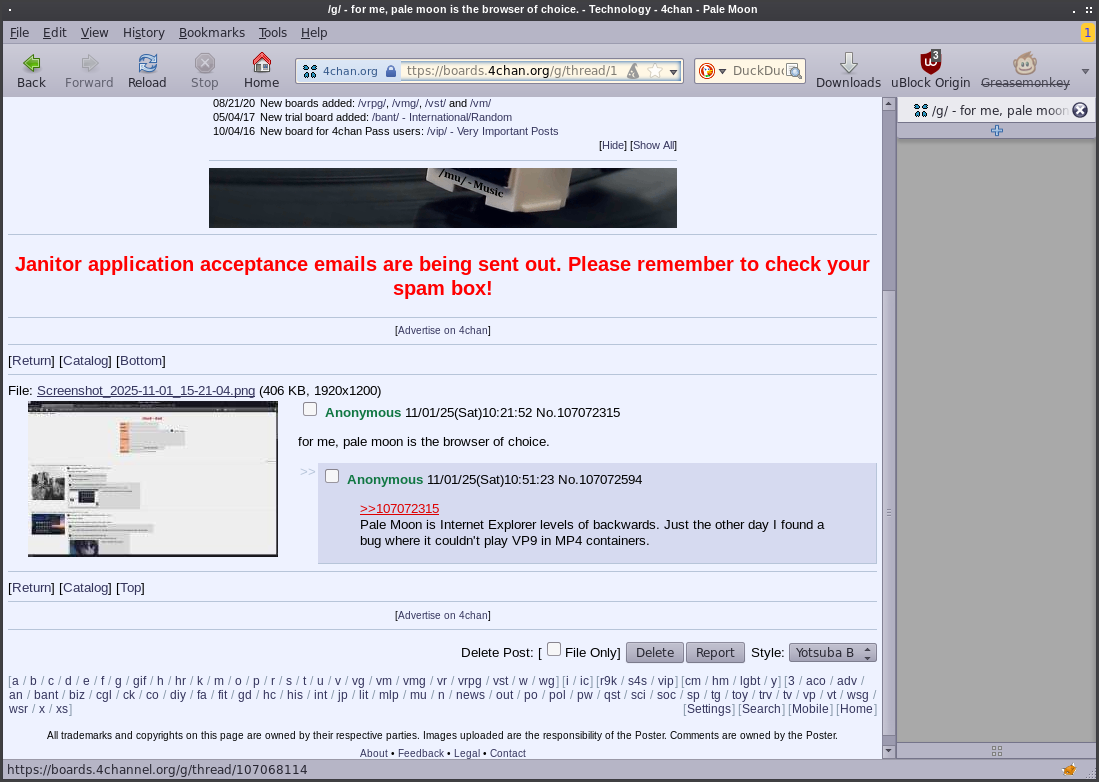Click the Show All announcements link
Image resolution: width=1099 pixels, height=782 pixels.
(654, 145)
